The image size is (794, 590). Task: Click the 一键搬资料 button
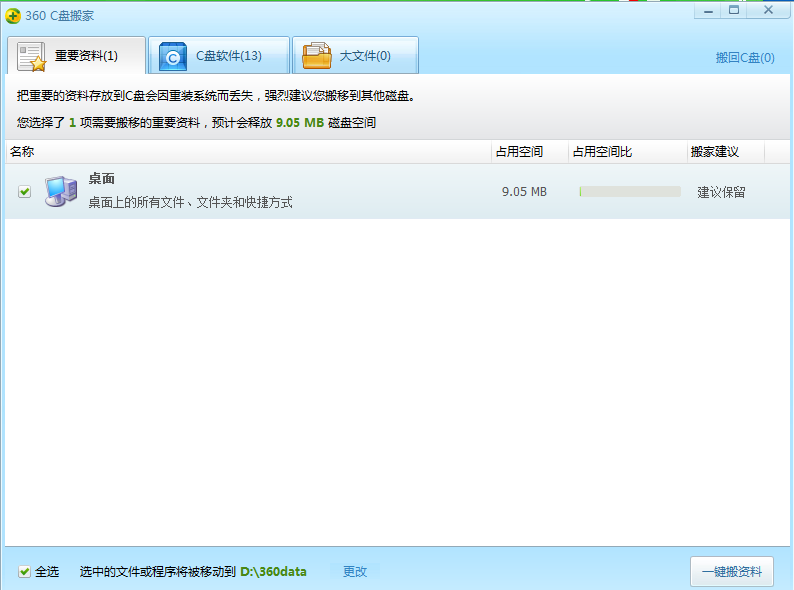click(732, 572)
